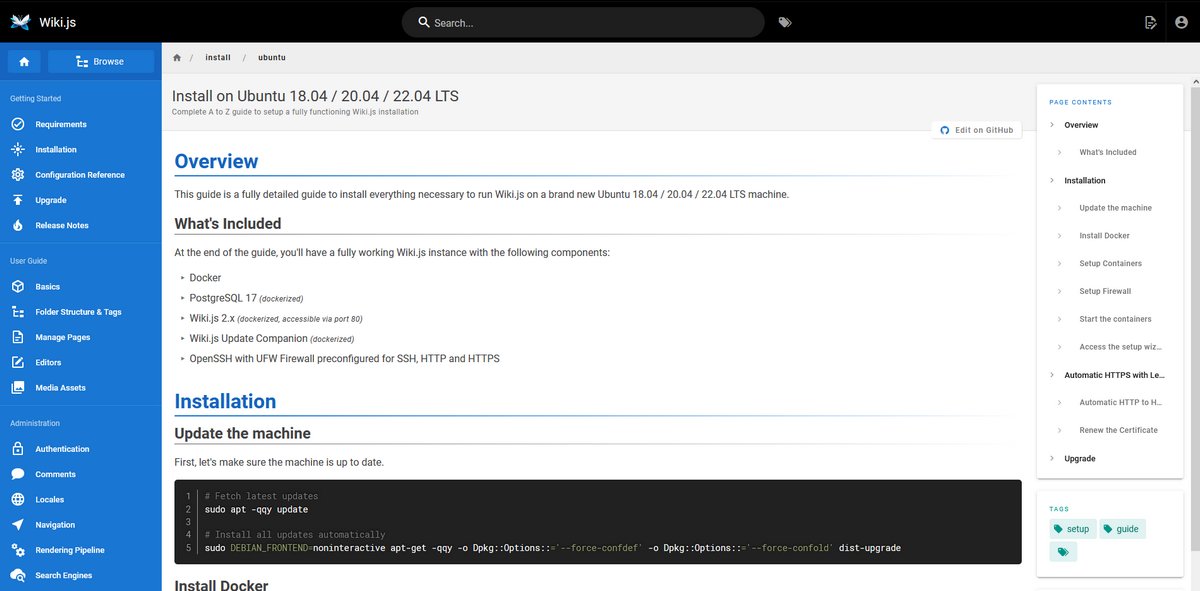The image size is (1200, 591).
Task: Jump to Start the containers section
Action: click(x=1115, y=319)
